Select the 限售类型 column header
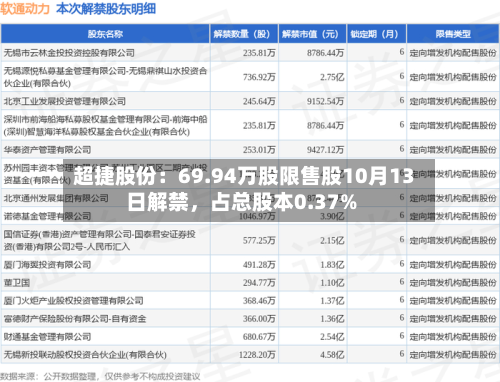 453,34
